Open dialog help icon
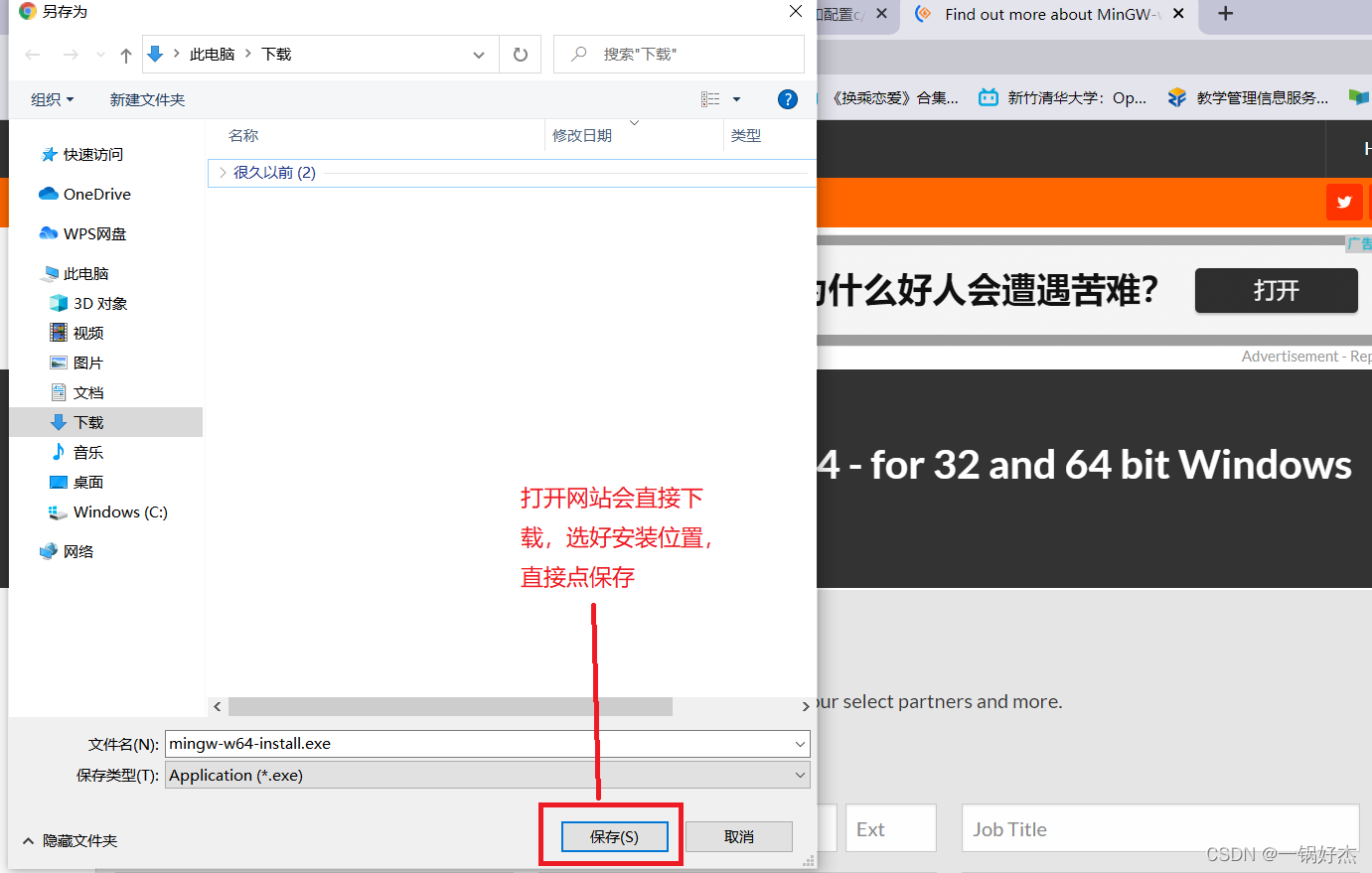 pyautogui.click(x=788, y=99)
